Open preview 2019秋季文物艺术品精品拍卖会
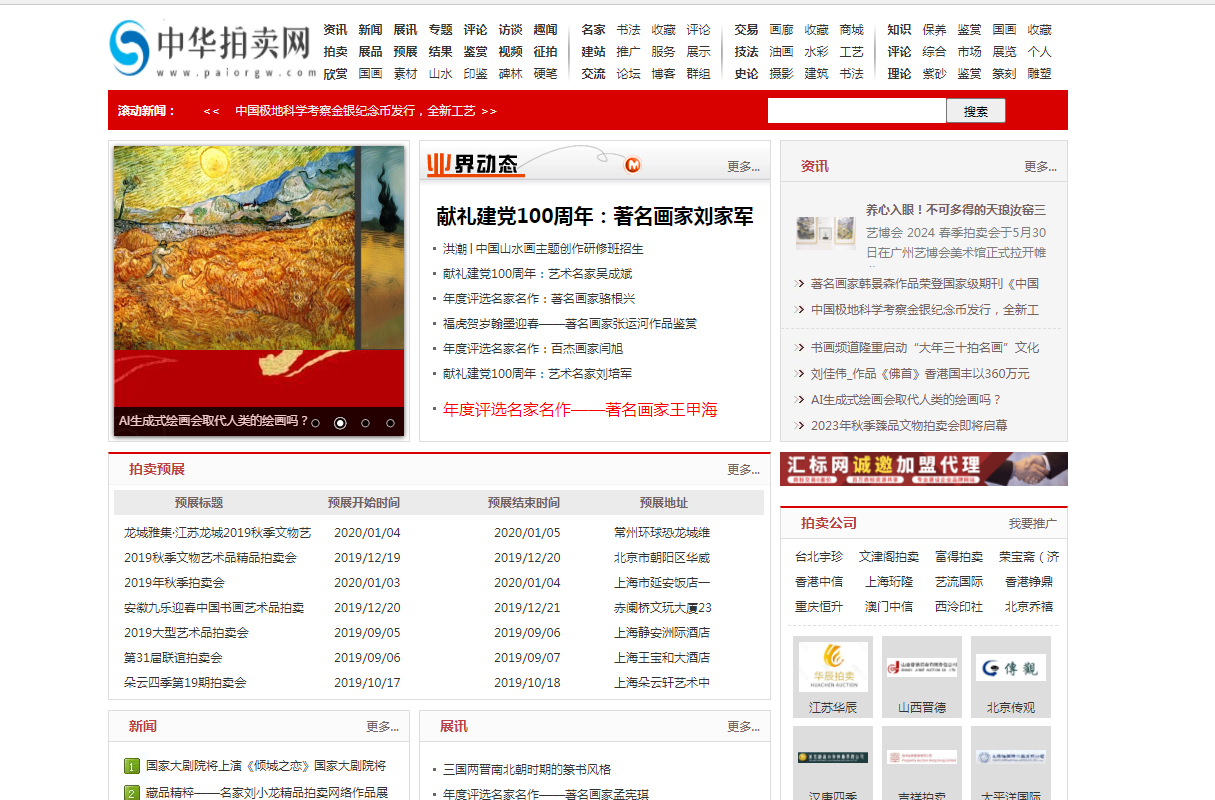The image size is (1215, 800). [x=211, y=558]
